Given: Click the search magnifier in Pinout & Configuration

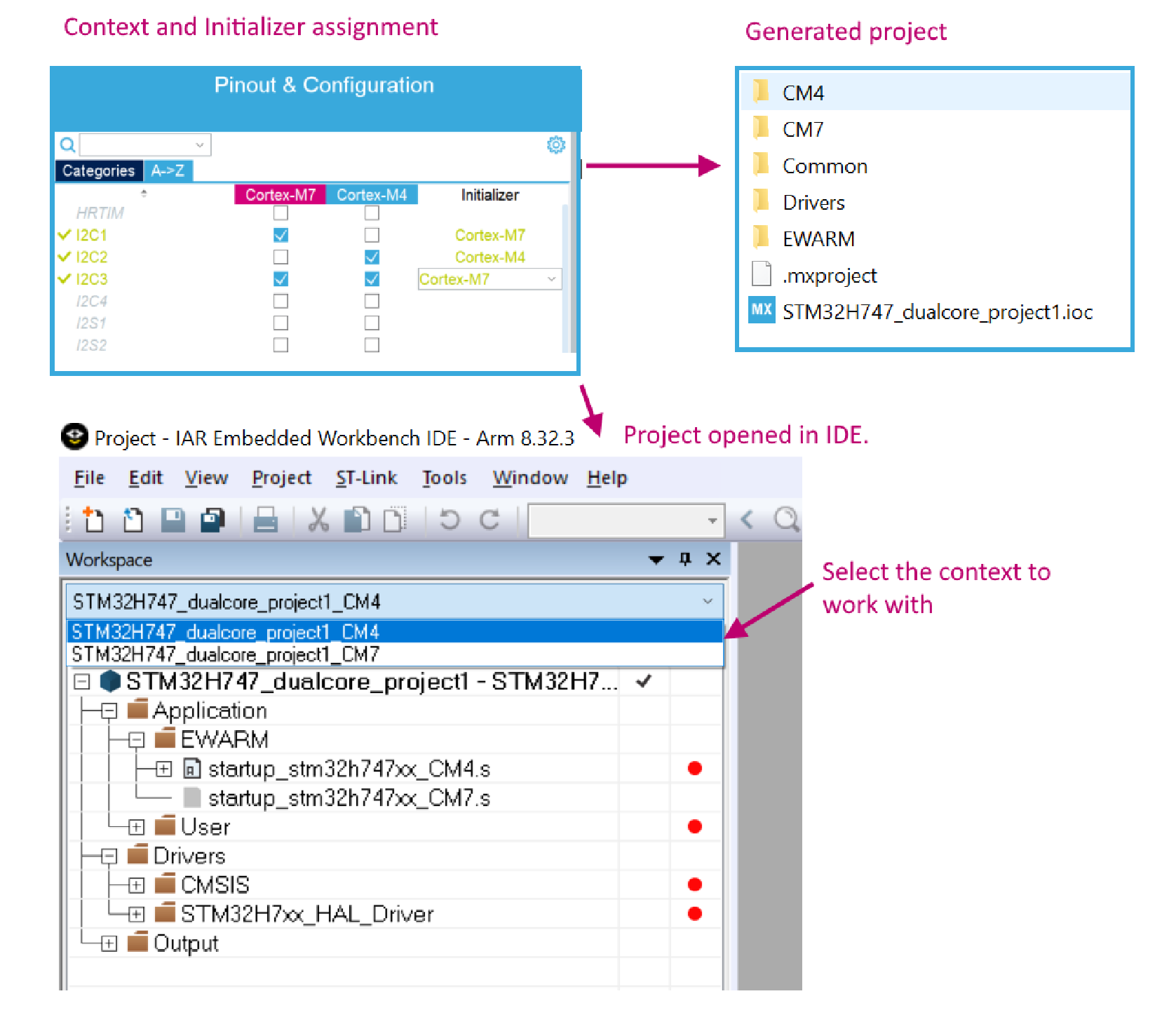Looking at the screenshot, I should pyautogui.click(x=67, y=144).
